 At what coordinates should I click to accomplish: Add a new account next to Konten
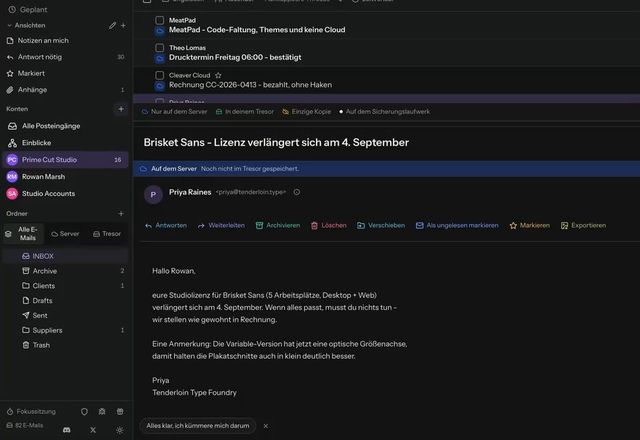pyautogui.click(x=121, y=109)
